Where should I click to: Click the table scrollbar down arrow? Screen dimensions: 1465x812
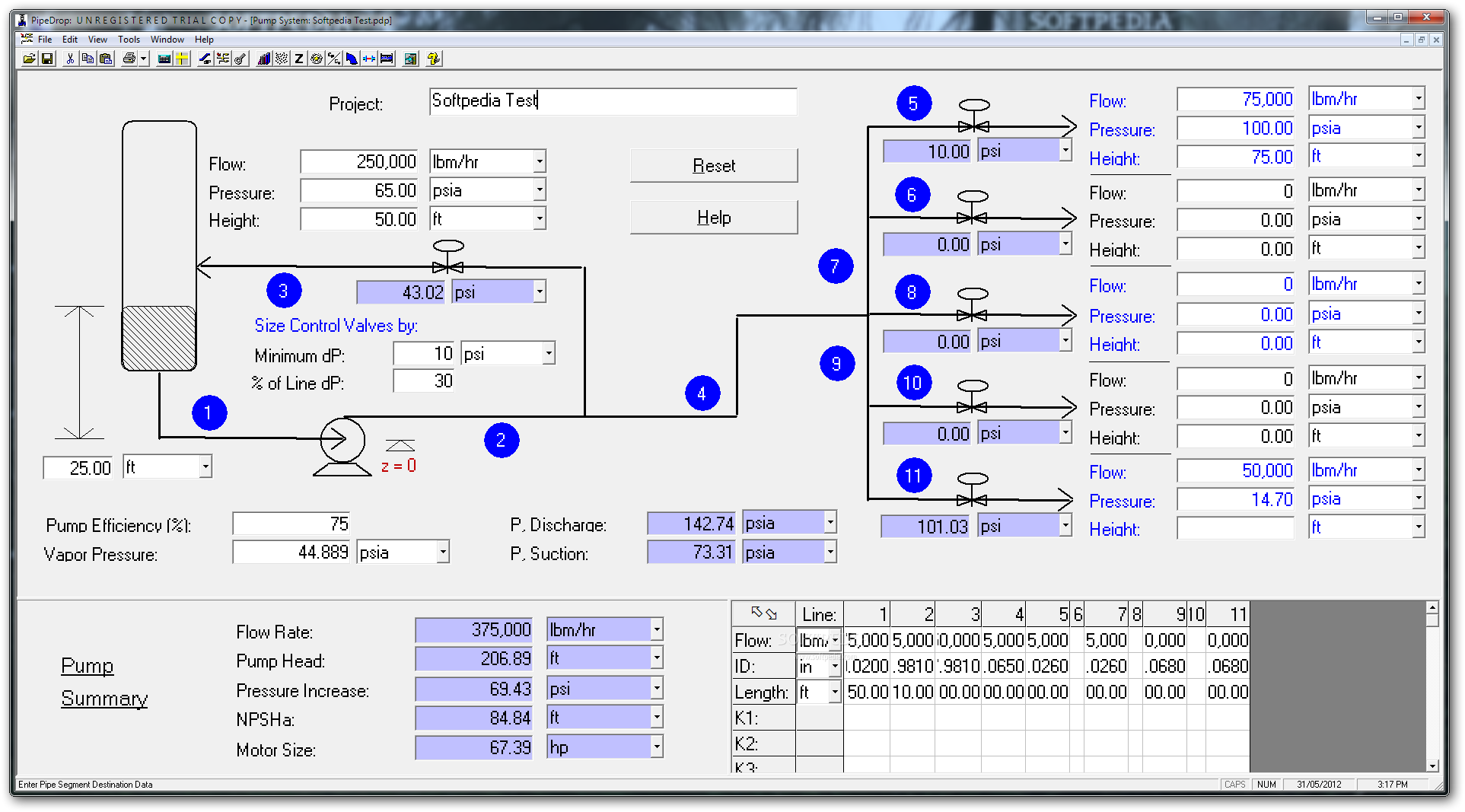(1432, 766)
